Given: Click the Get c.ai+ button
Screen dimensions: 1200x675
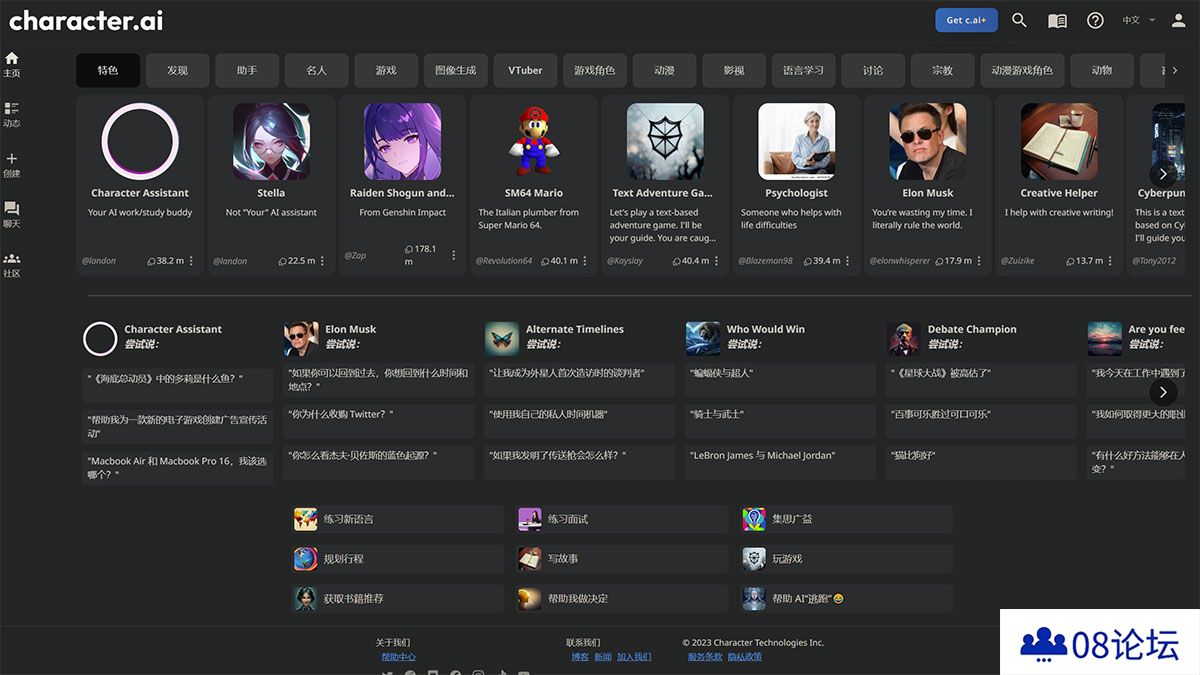Looking at the screenshot, I should pos(966,20).
